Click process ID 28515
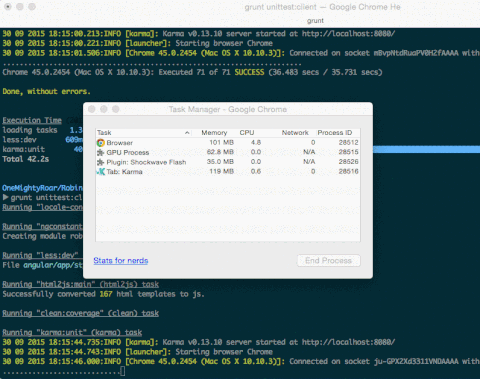The image size is (480, 379). tap(348, 152)
